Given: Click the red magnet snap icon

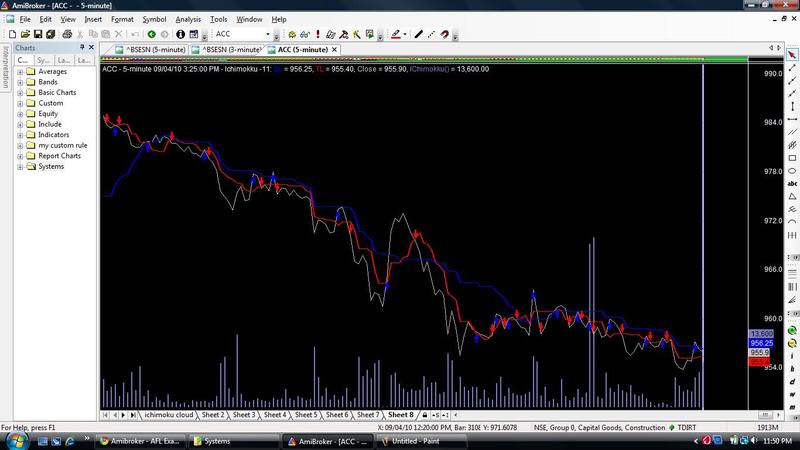Looking at the screenshot, I should point(444,34).
